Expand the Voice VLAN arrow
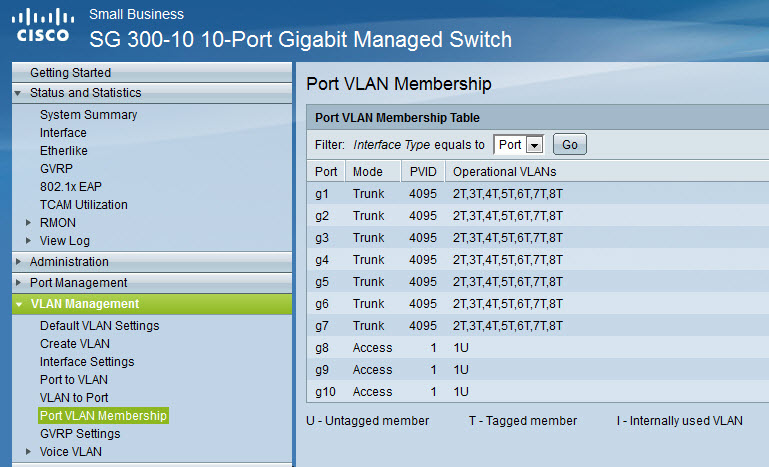The image size is (769, 467). pos(28,452)
